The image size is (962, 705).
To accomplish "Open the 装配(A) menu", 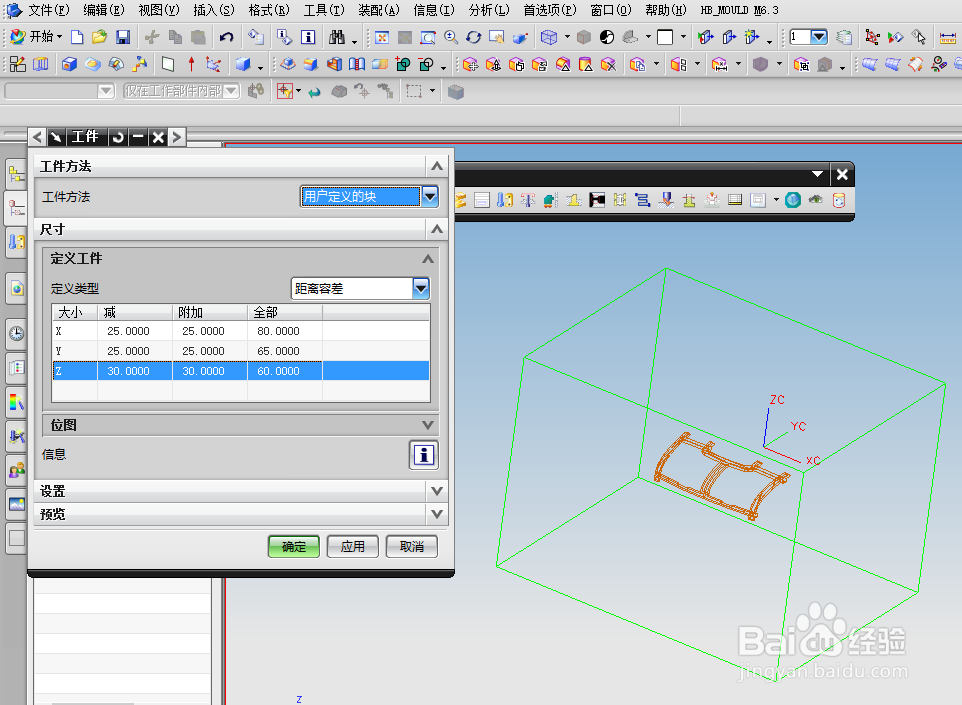I will pos(379,10).
